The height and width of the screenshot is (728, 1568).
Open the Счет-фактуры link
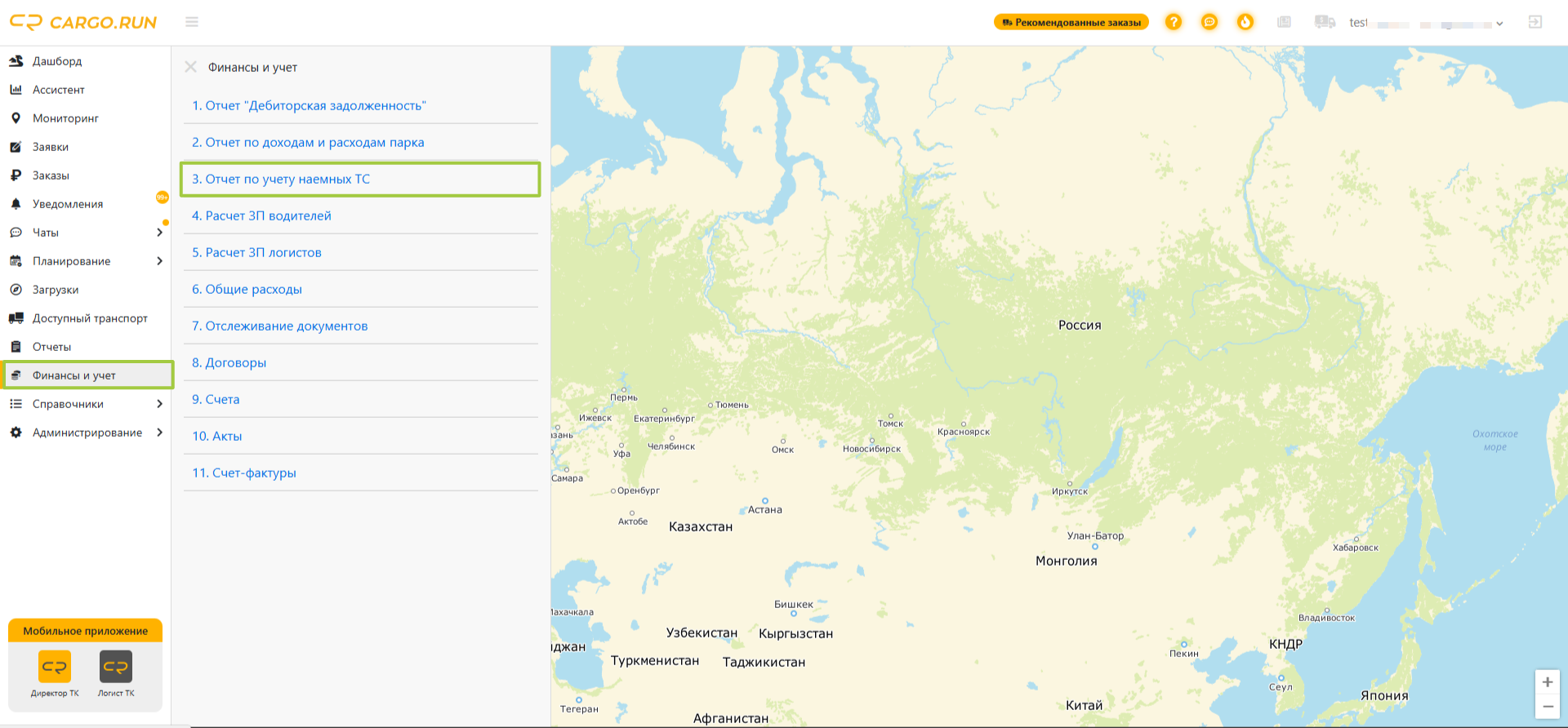pos(244,473)
